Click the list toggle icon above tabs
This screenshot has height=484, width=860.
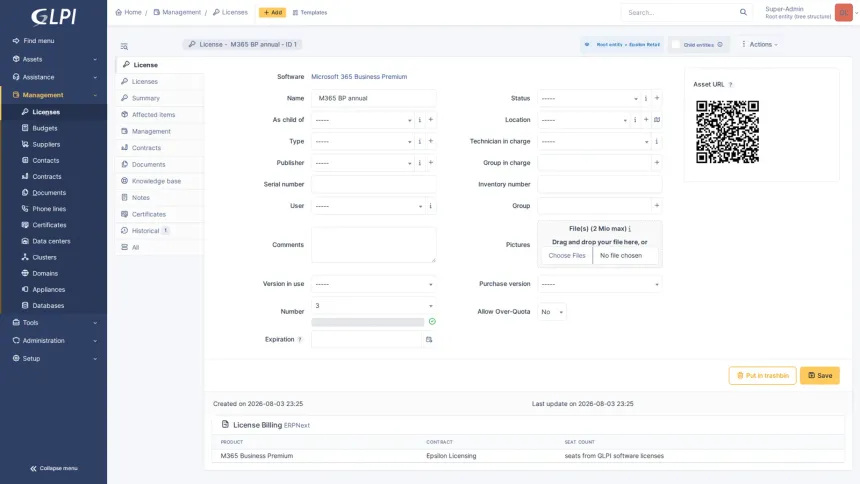125,47
